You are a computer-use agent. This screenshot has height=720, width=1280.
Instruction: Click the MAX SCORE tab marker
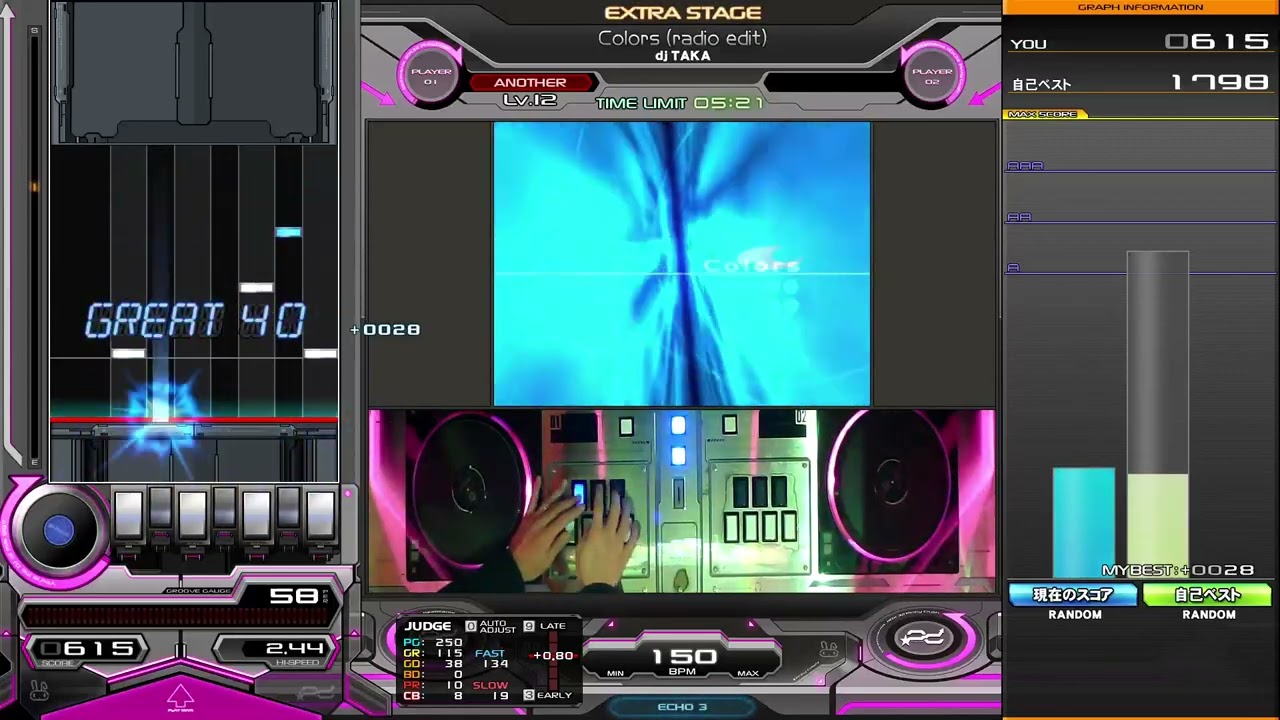tap(1044, 114)
